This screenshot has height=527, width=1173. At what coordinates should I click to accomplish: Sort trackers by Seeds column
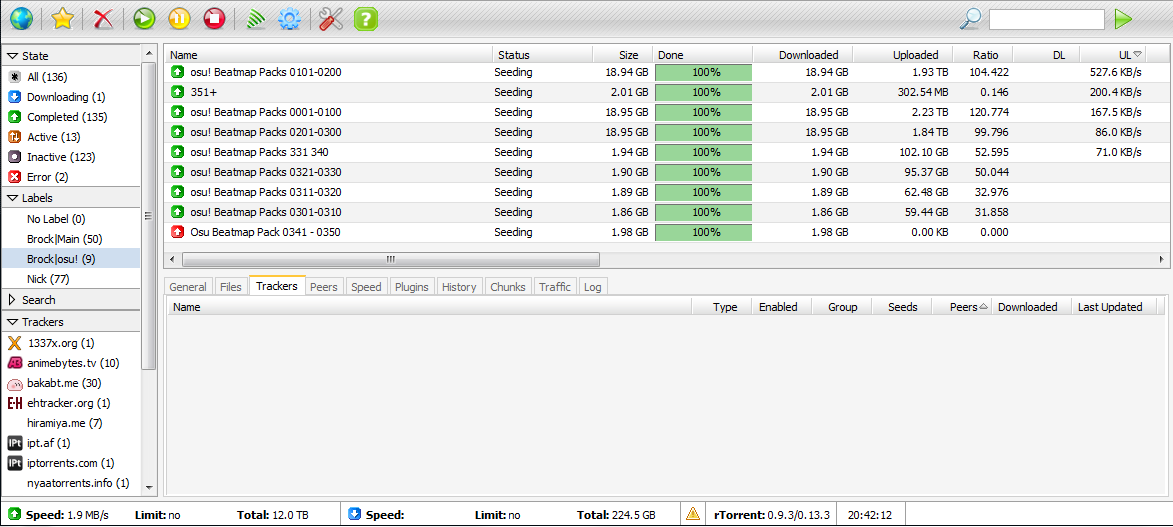pyautogui.click(x=902, y=307)
